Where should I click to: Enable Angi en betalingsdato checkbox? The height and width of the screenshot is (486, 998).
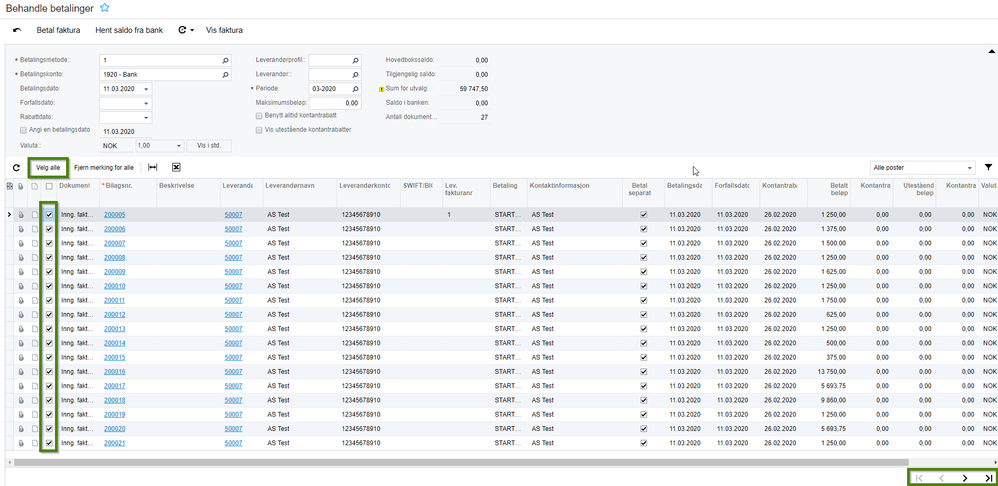point(23,130)
